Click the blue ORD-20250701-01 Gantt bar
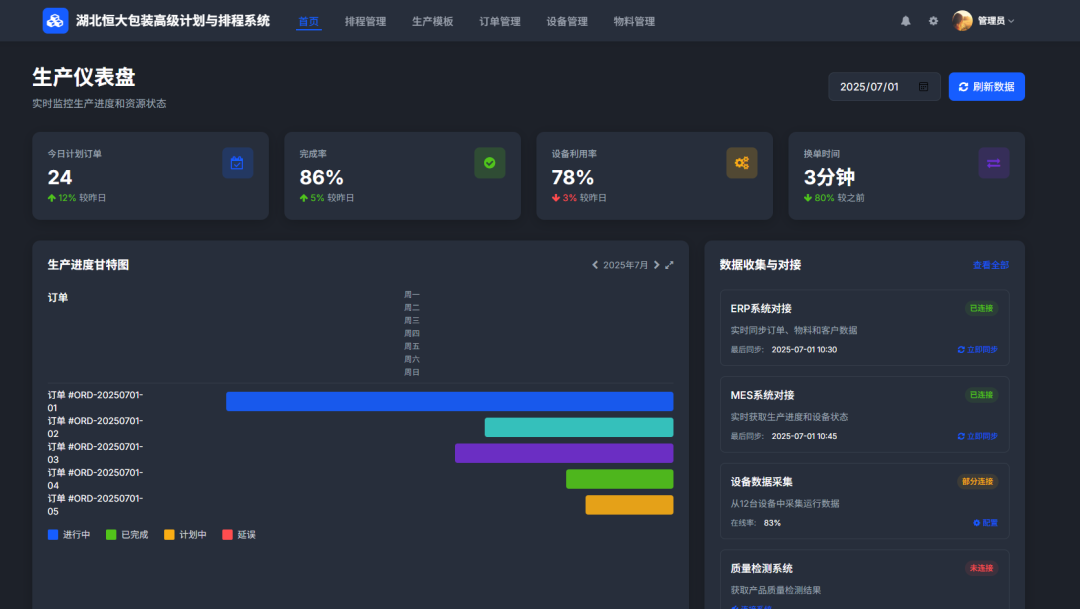 coord(449,402)
